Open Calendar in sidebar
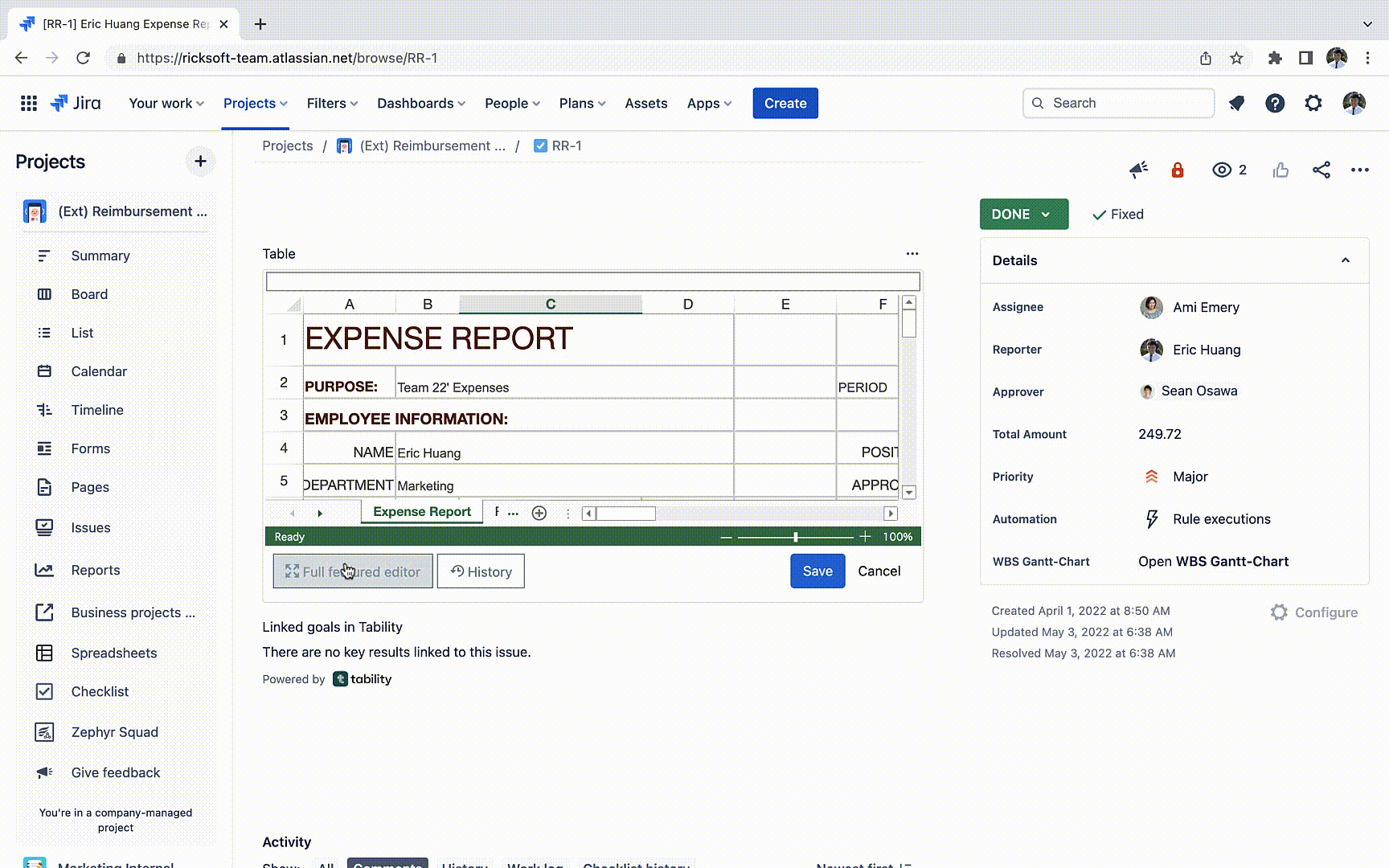 coord(116,371)
